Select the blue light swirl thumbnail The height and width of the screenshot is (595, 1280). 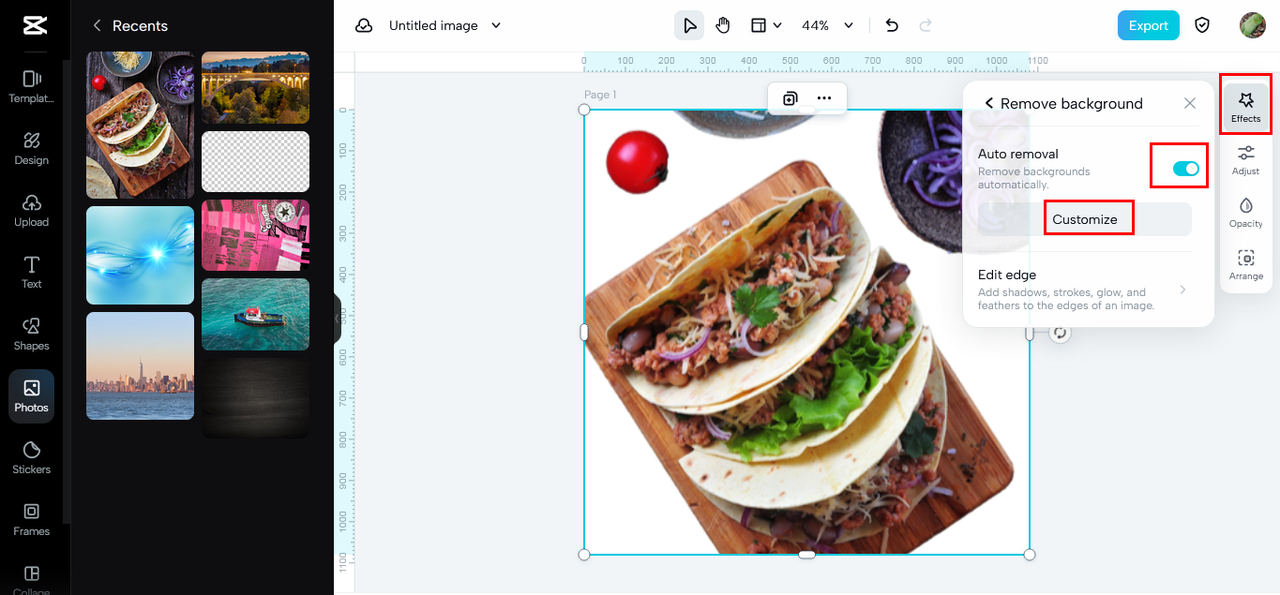140,255
